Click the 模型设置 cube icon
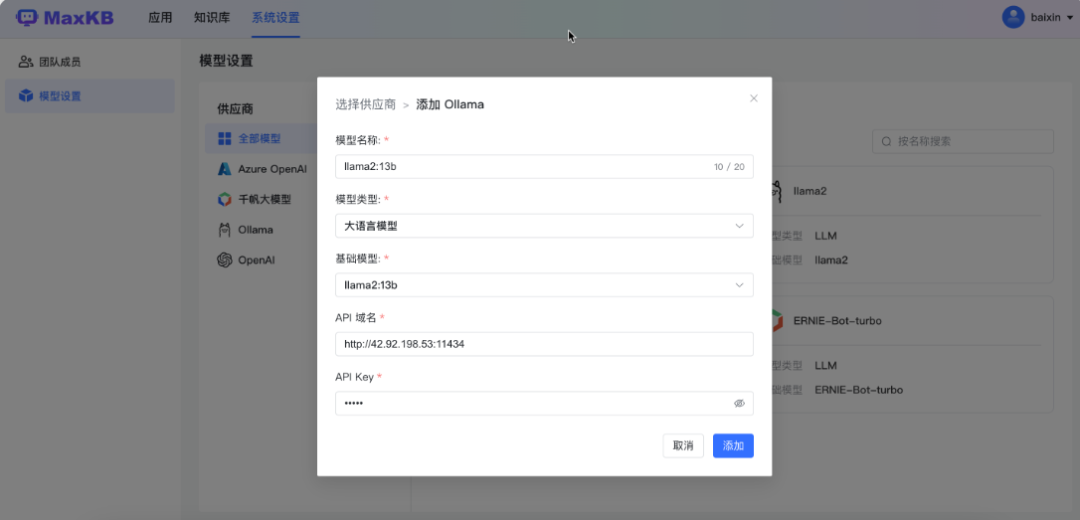This screenshot has height=520, width=1080. (x=25, y=96)
